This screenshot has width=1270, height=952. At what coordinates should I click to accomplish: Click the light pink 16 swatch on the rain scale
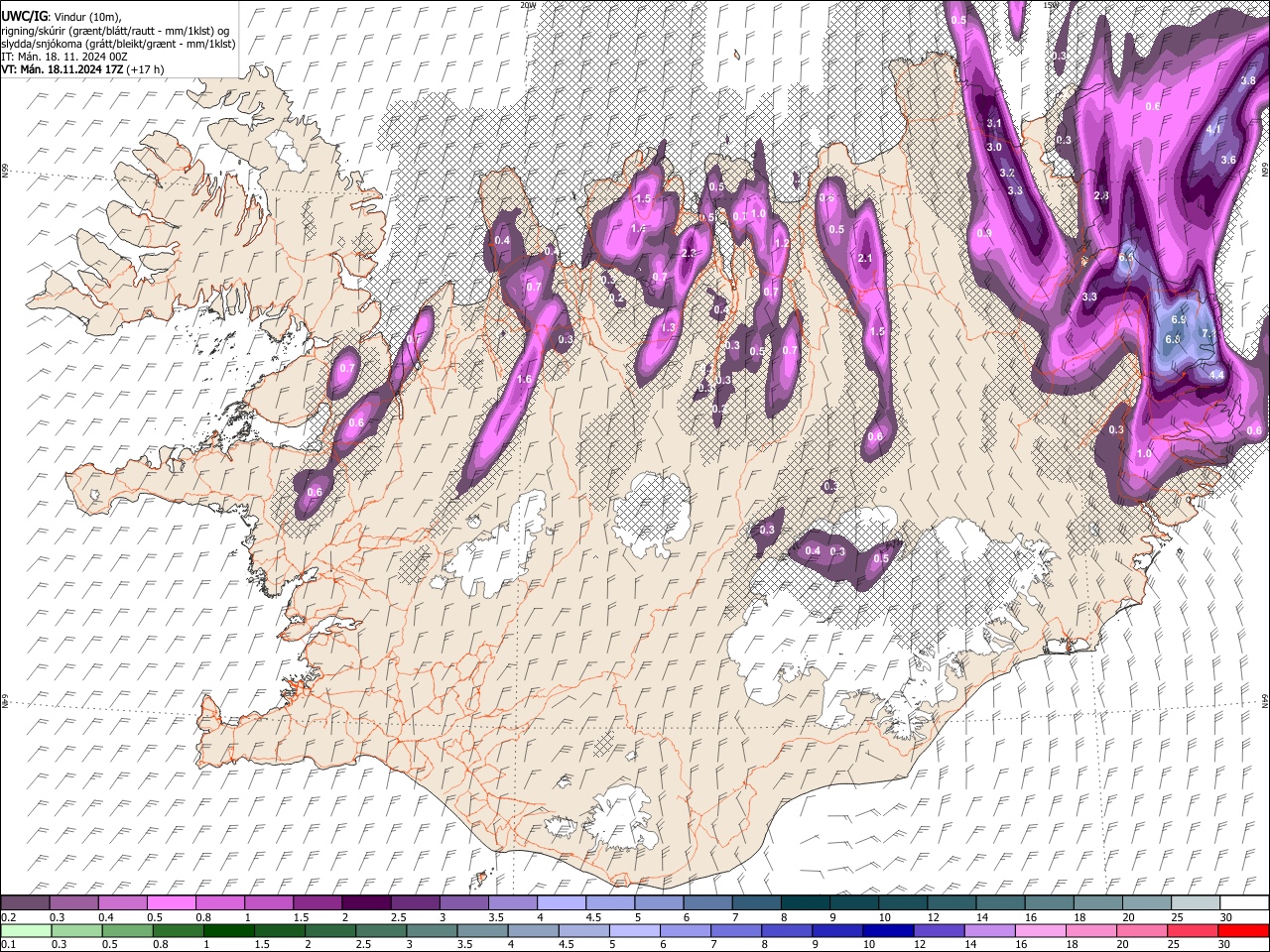click(x=1039, y=931)
